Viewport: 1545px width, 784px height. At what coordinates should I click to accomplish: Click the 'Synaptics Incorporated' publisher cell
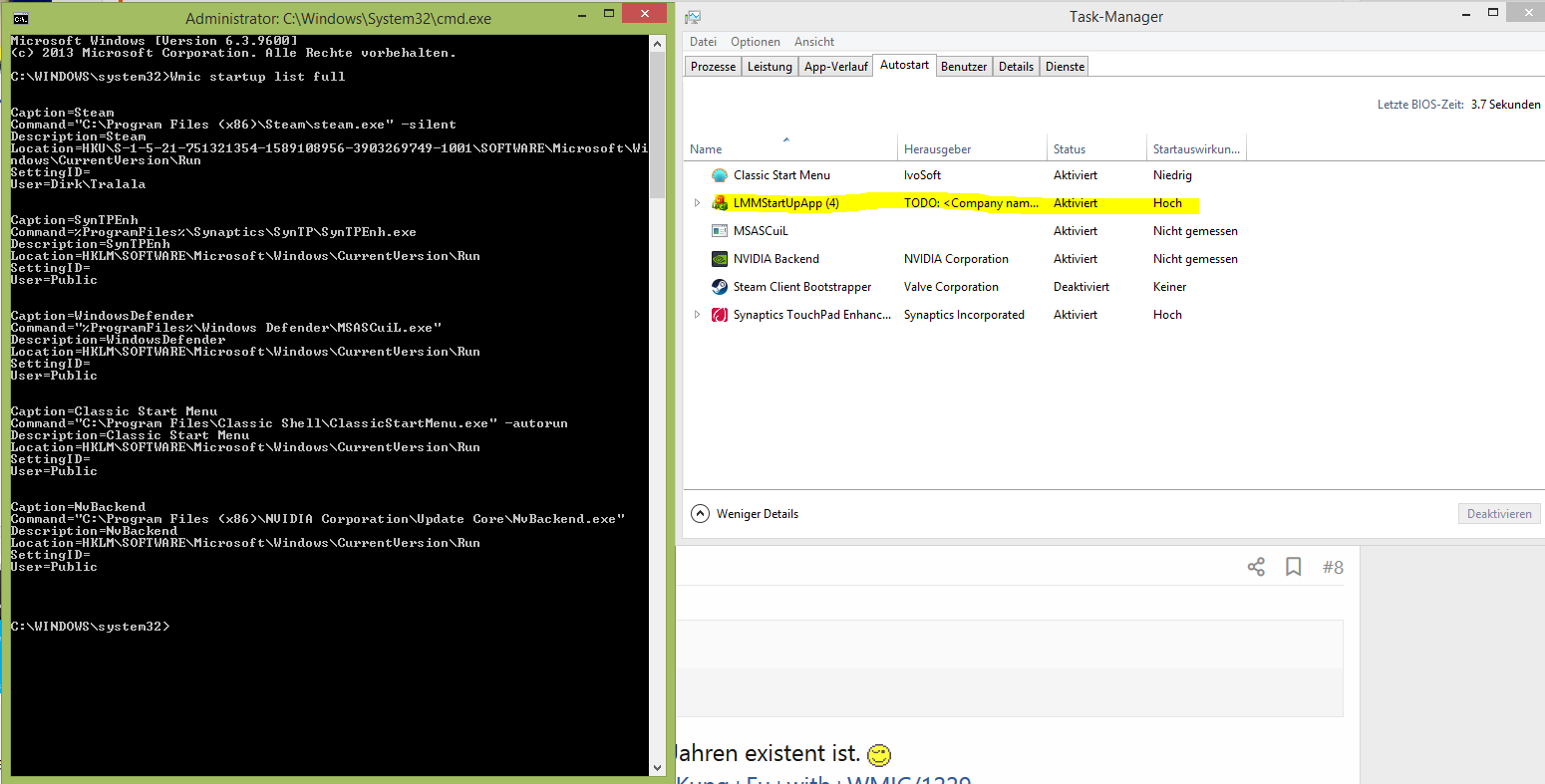(964, 315)
